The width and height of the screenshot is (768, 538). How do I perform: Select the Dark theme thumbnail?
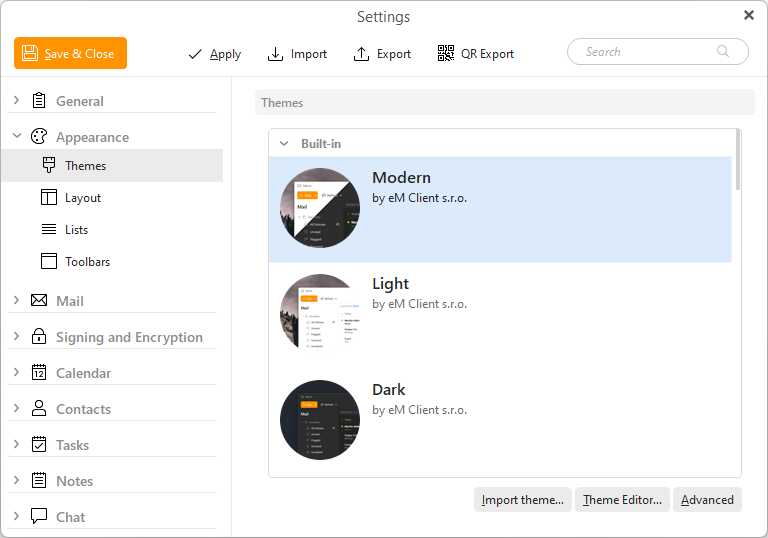pos(320,420)
